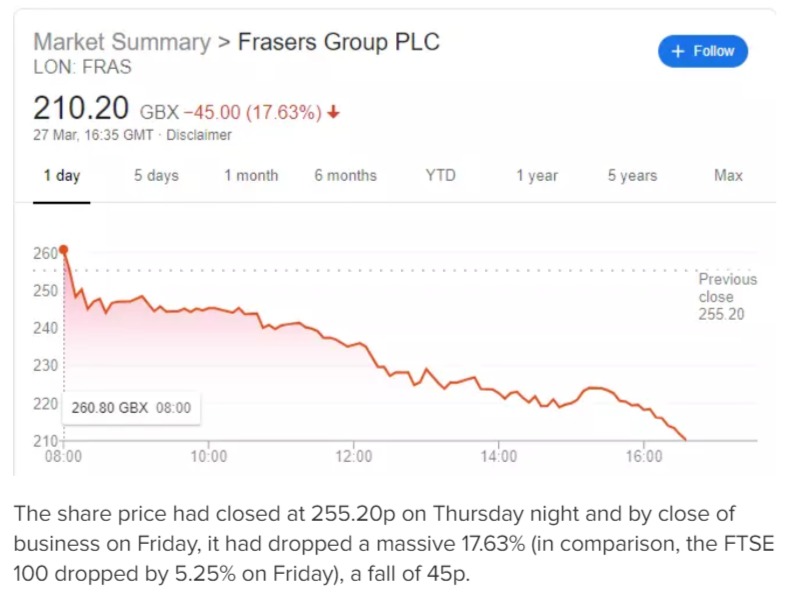Select the 1 day tab
Image resolution: width=803 pixels, height=597 pixels.
click(62, 176)
